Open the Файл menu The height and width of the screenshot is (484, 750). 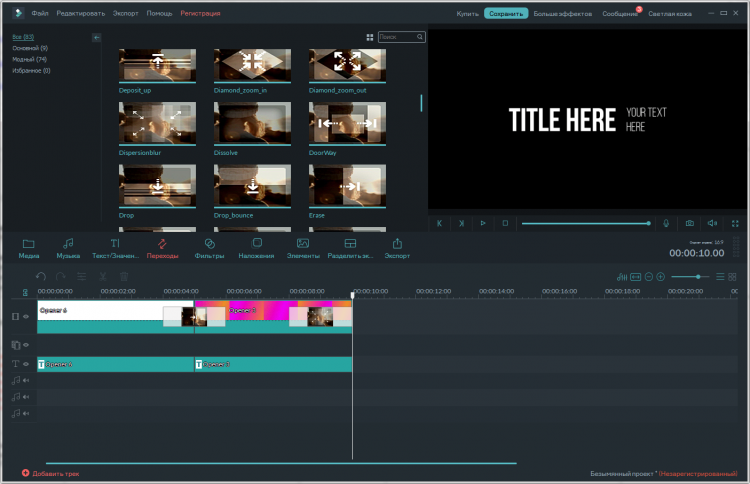pos(40,13)
